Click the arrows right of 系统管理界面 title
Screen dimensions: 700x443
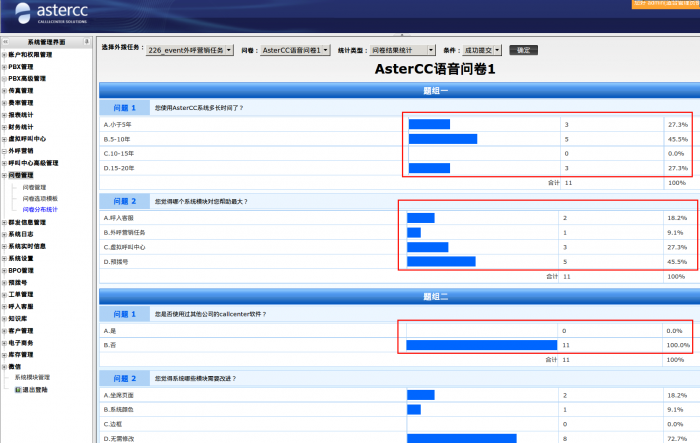pyautogui.click(x=86, y=42)
